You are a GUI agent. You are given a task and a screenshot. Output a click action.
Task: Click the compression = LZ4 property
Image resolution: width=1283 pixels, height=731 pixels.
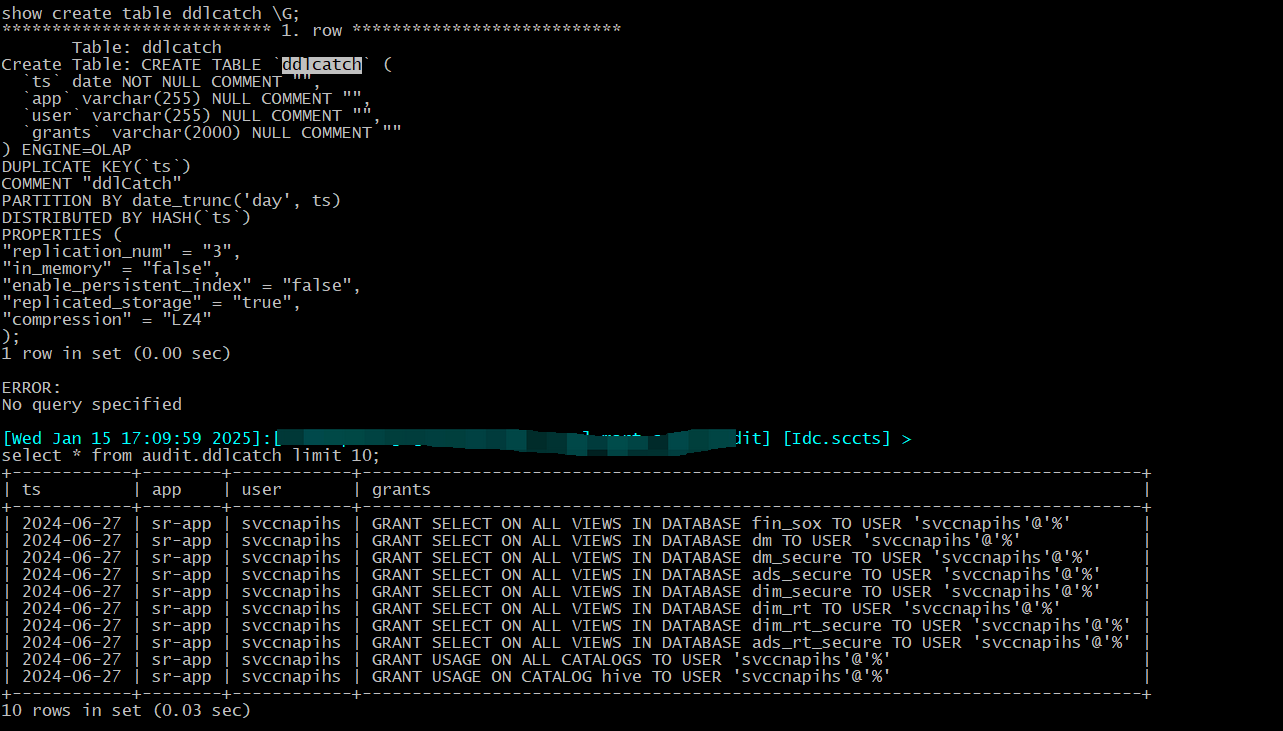pyautogui.click(x=107, y=319)
